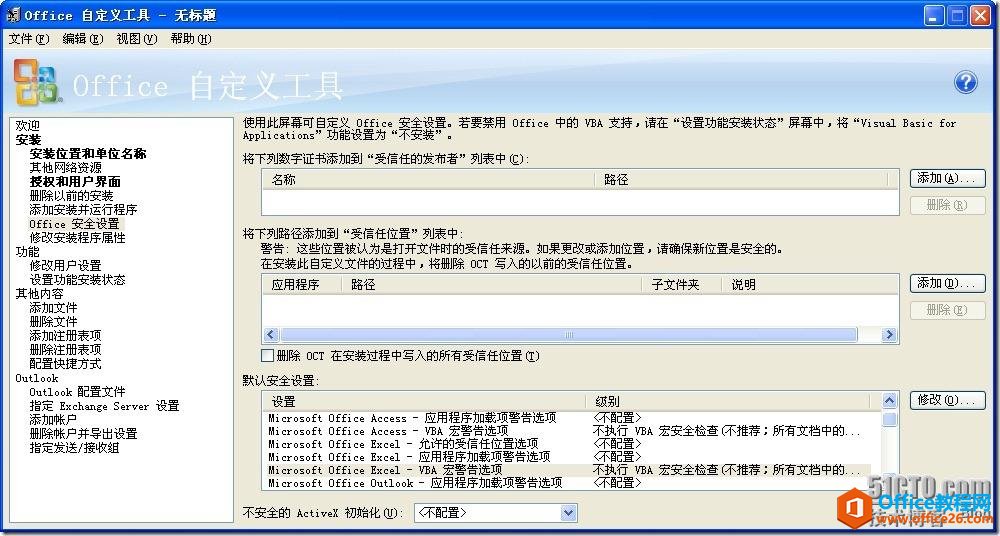Click 添加(D)... button for trusted locations

947,283
